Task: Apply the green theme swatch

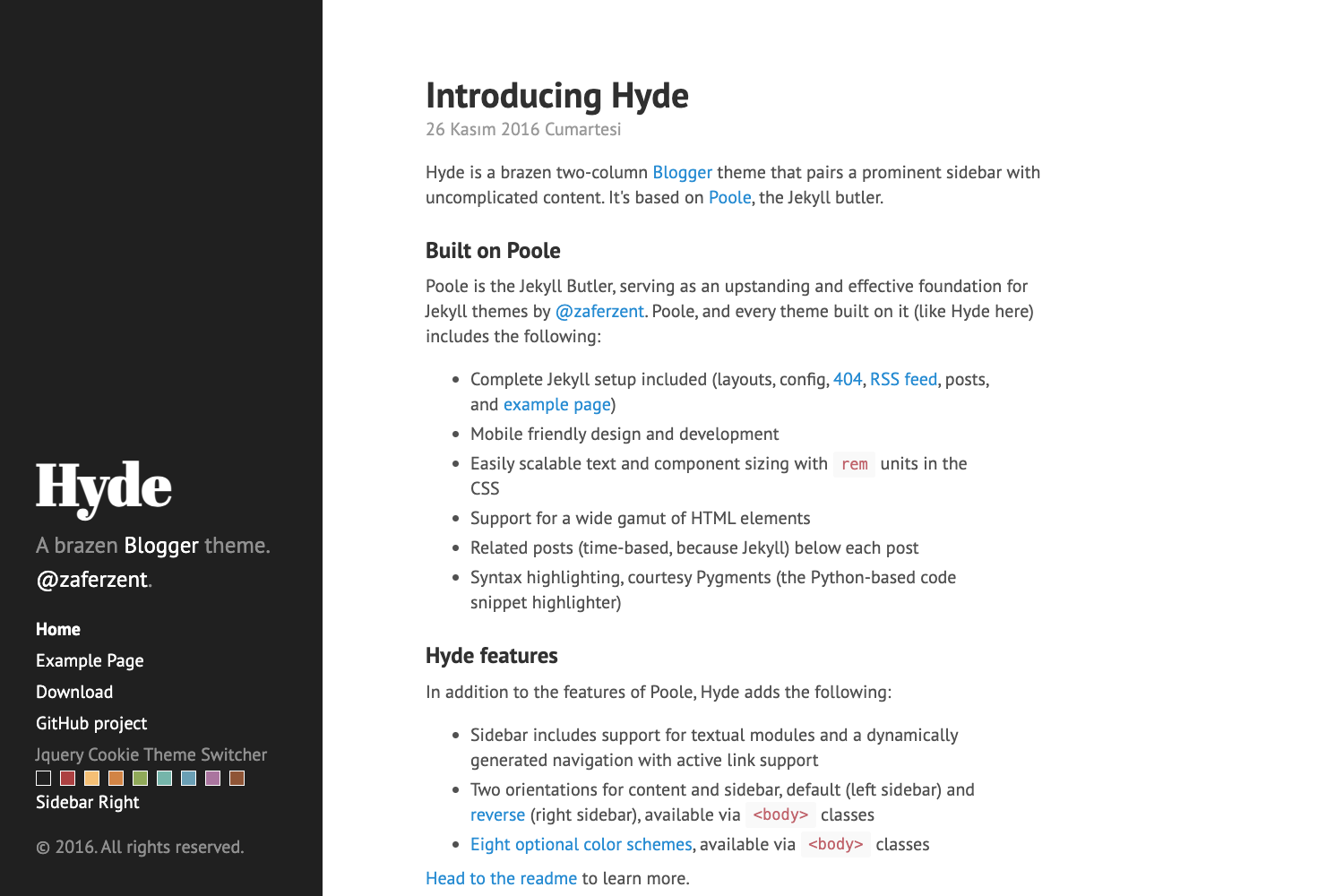Action: click(x=140, y=778)
